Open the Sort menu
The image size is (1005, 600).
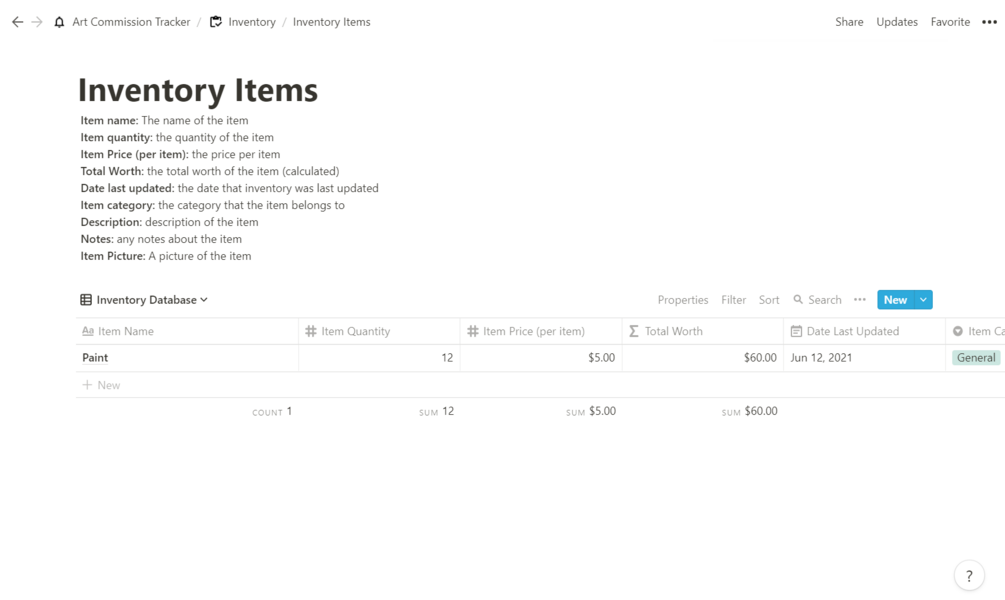pos(769,300)
